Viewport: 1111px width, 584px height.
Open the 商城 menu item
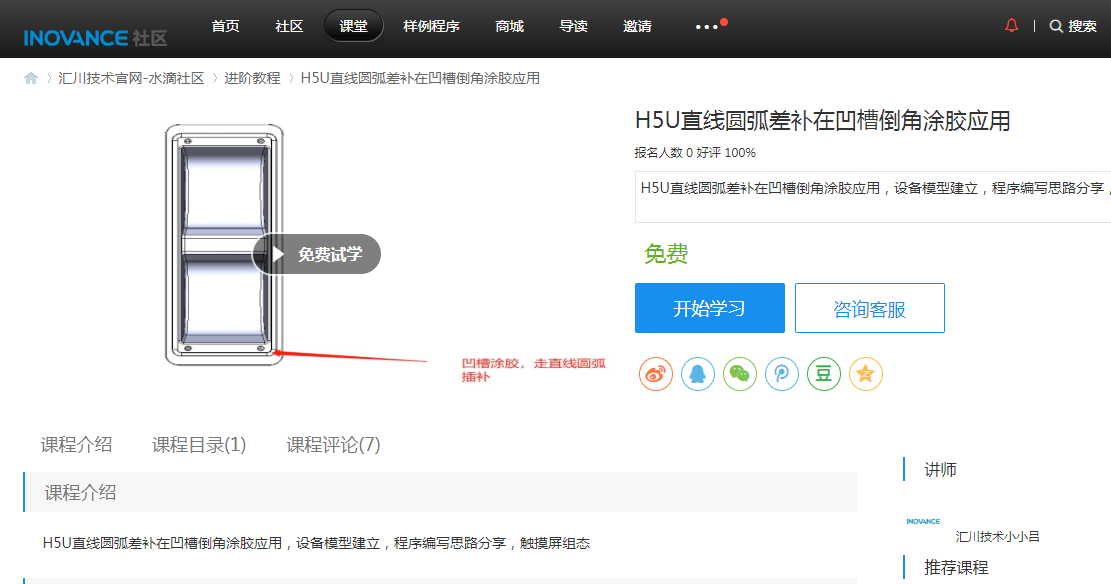[508, 26]
